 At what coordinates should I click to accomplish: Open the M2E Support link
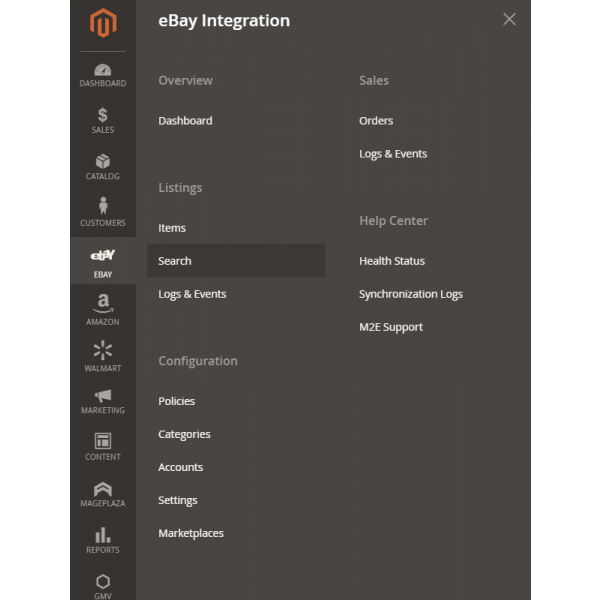pyautogui.click(x=391, y=327)
